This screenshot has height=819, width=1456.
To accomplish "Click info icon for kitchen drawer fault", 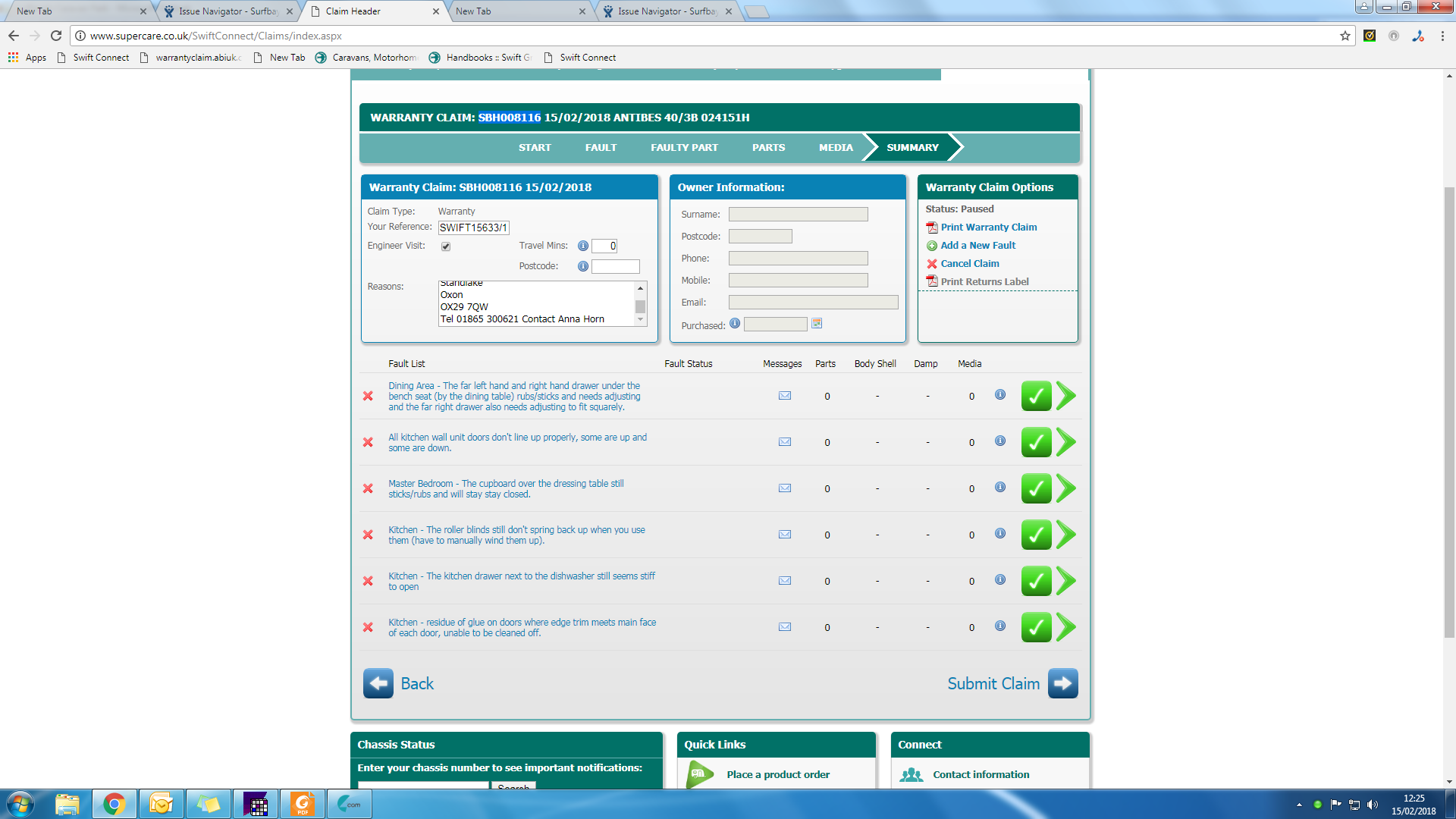I will coord(1000,579).
